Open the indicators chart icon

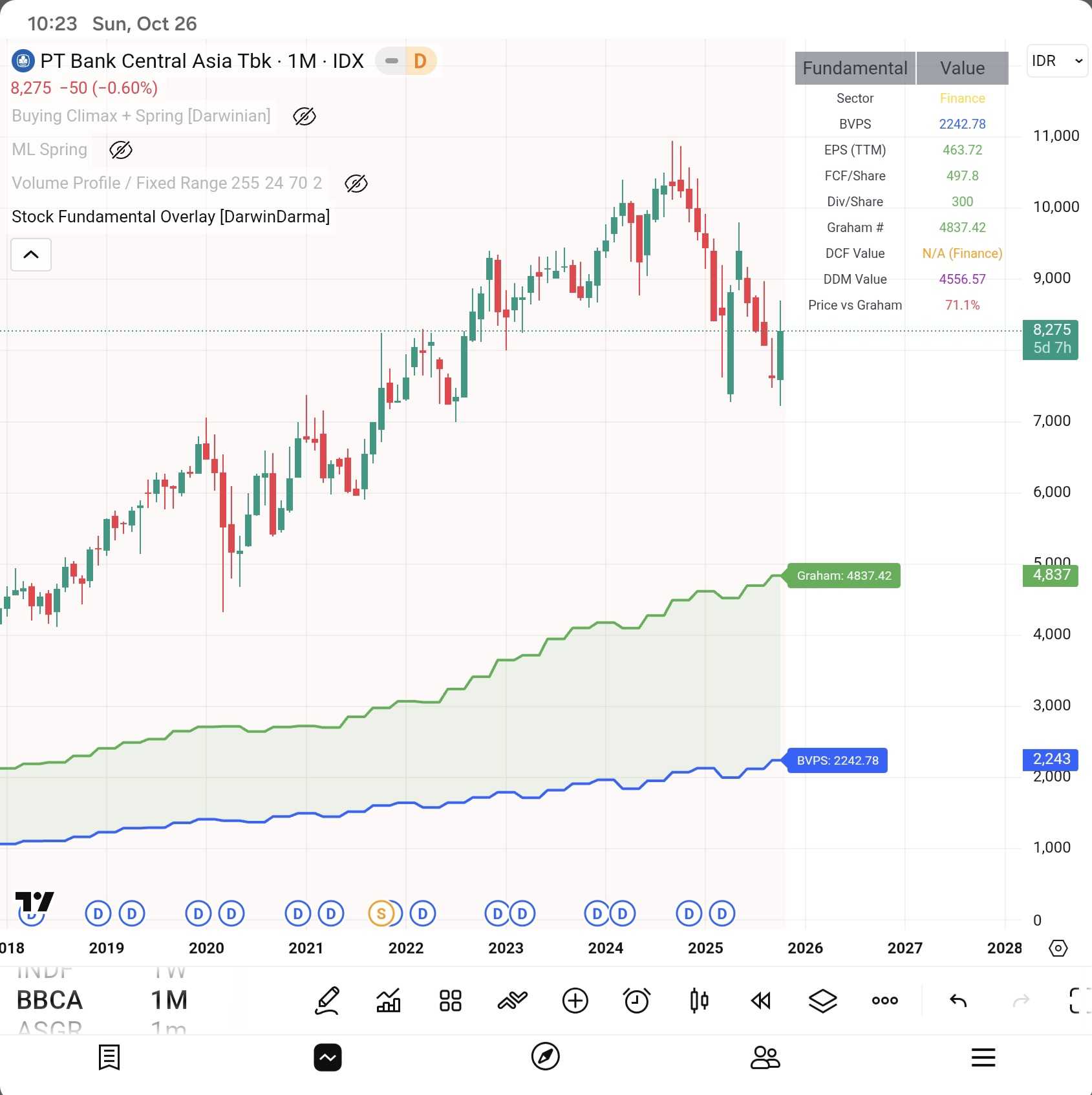pos(389,1001)
